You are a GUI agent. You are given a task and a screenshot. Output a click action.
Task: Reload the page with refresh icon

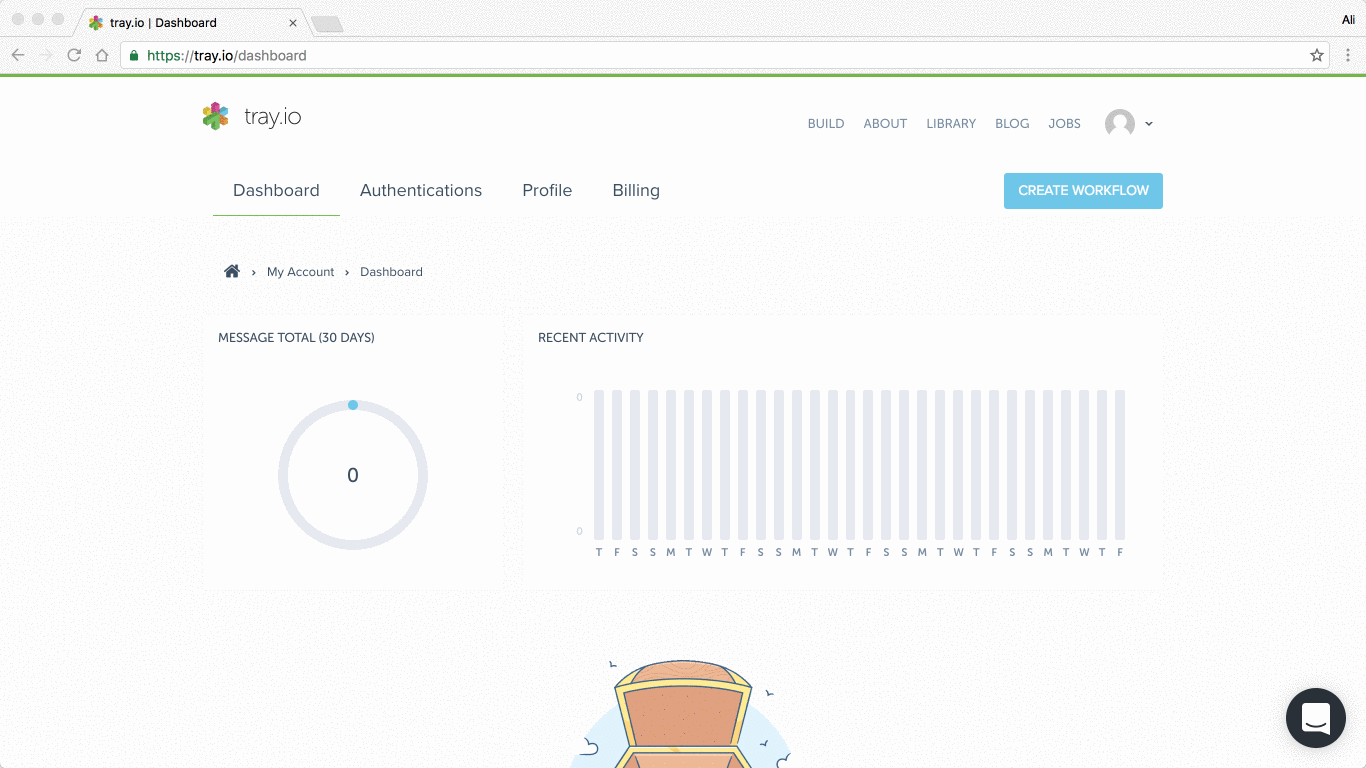pyautogui.click(x=74, y=55)
